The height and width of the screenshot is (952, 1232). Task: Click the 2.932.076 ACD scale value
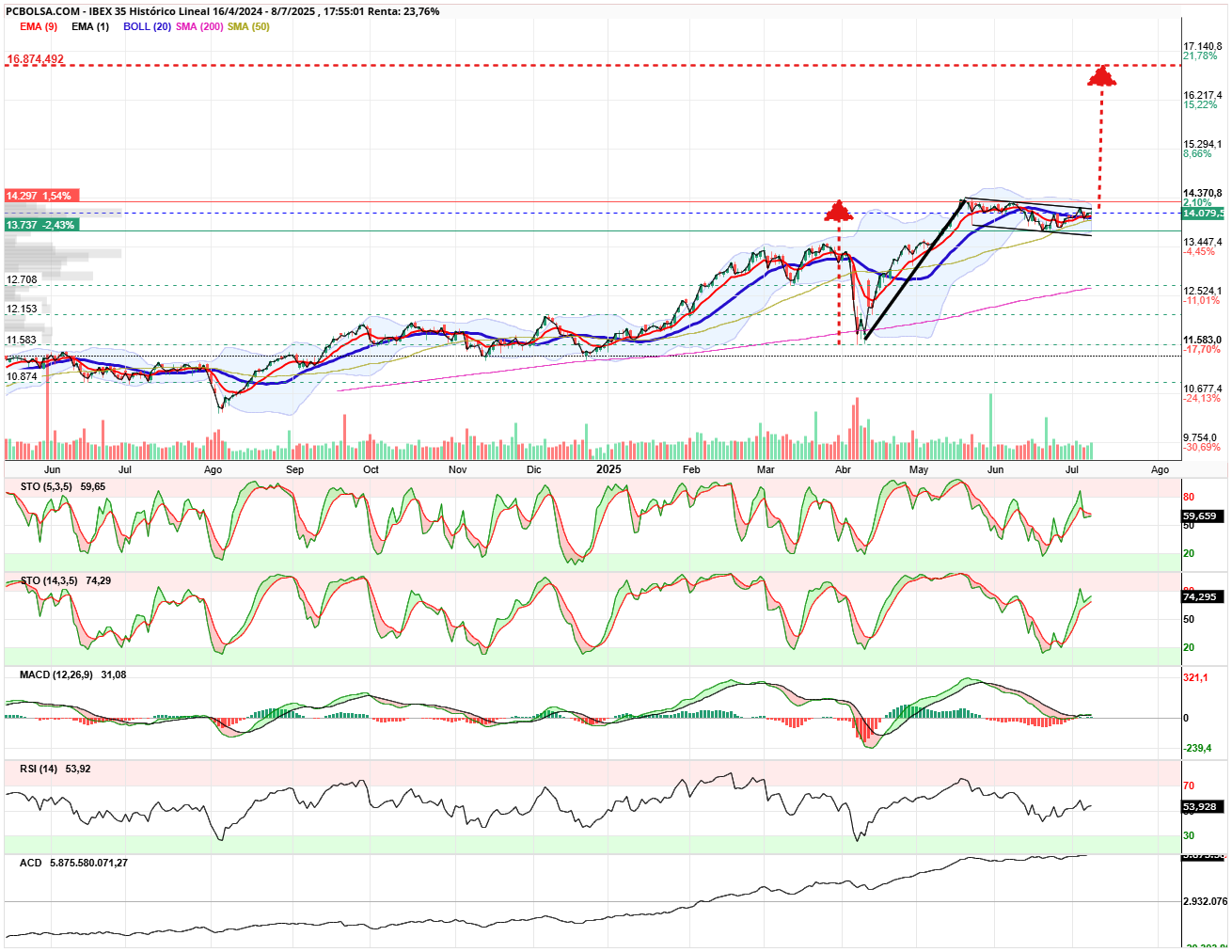(1205, 901)
